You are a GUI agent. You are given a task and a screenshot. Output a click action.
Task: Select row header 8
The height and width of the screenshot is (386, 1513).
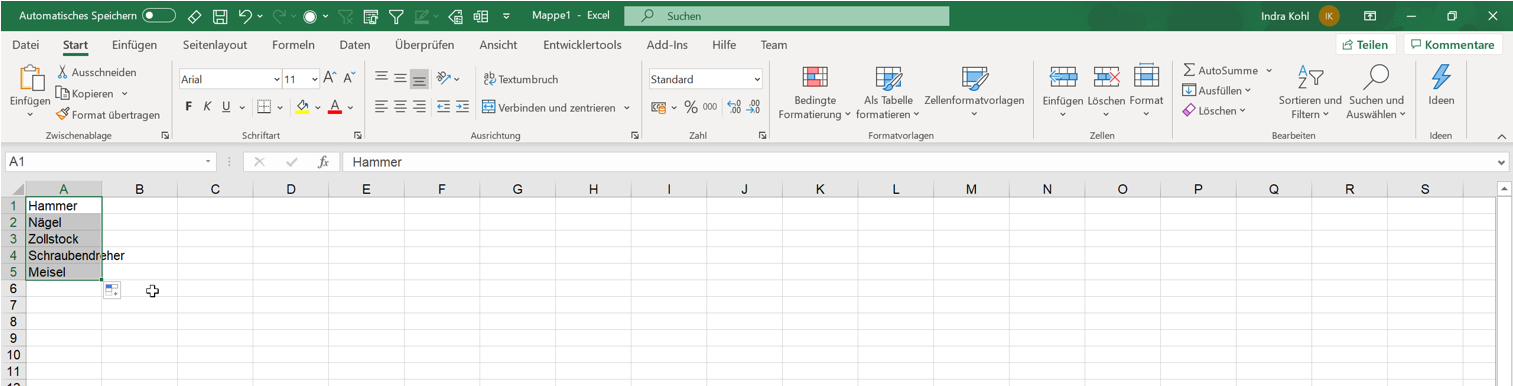(x=13, y=322)
